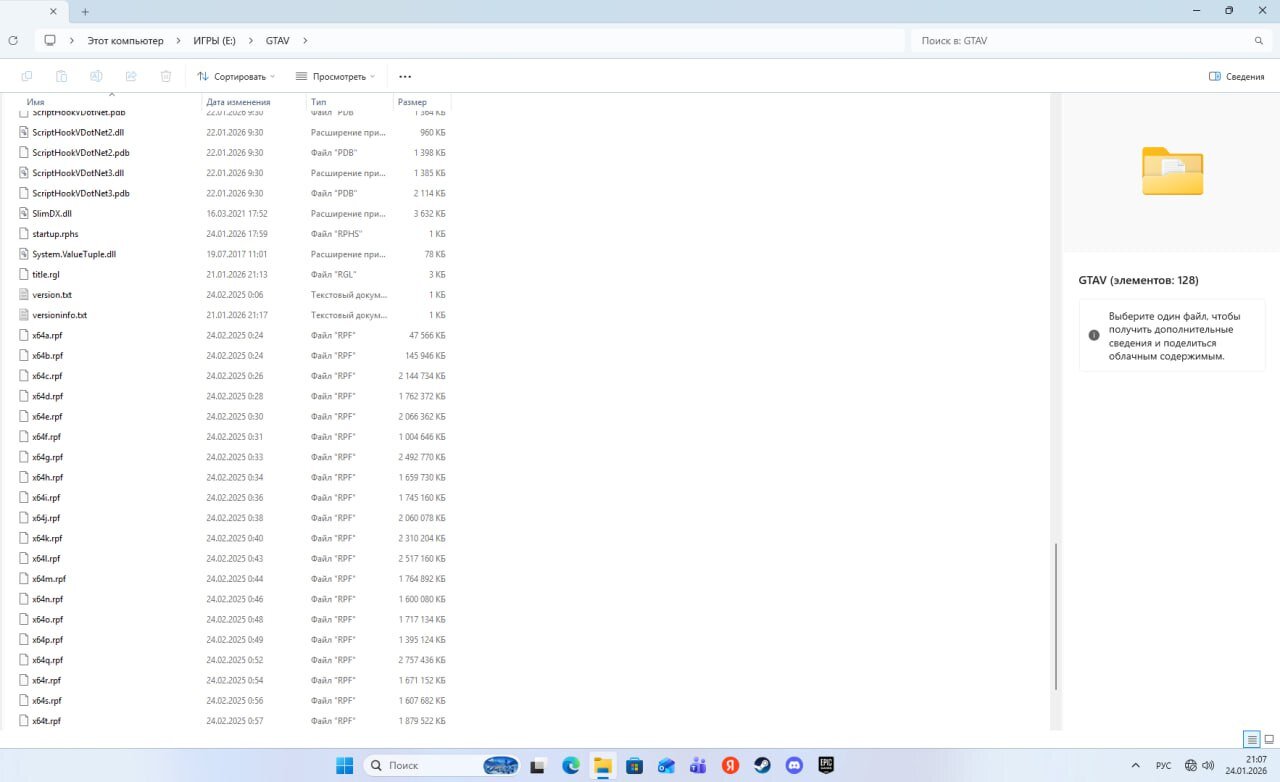Expand the Сортировать sort dropdown

click(236, 76)
